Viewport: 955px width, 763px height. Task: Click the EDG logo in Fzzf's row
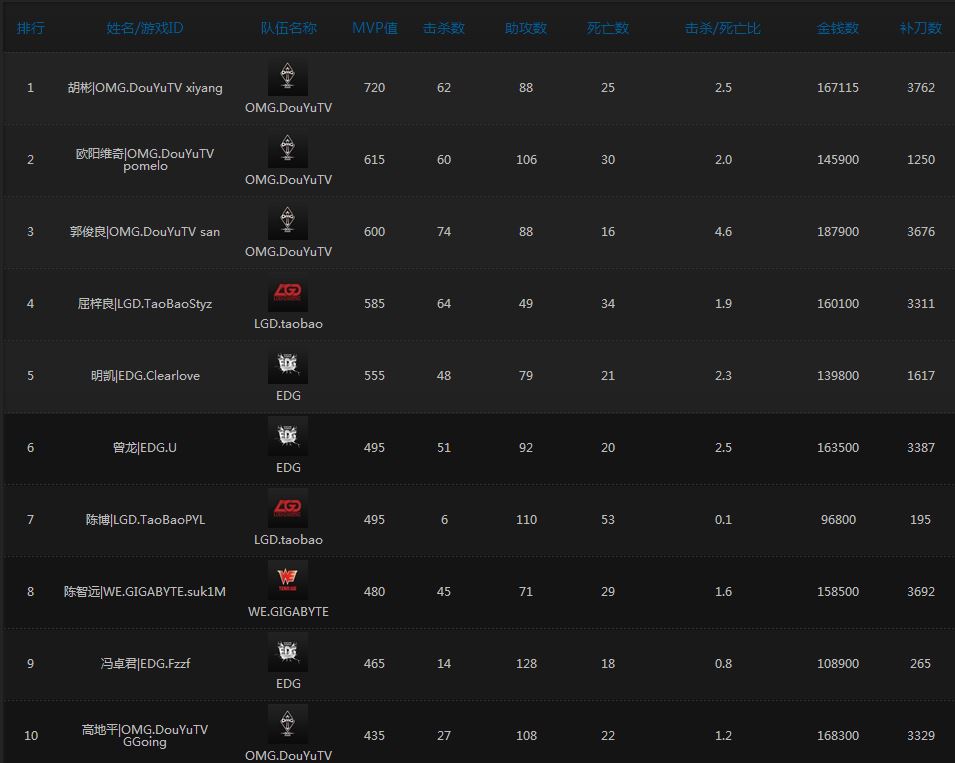288,654
